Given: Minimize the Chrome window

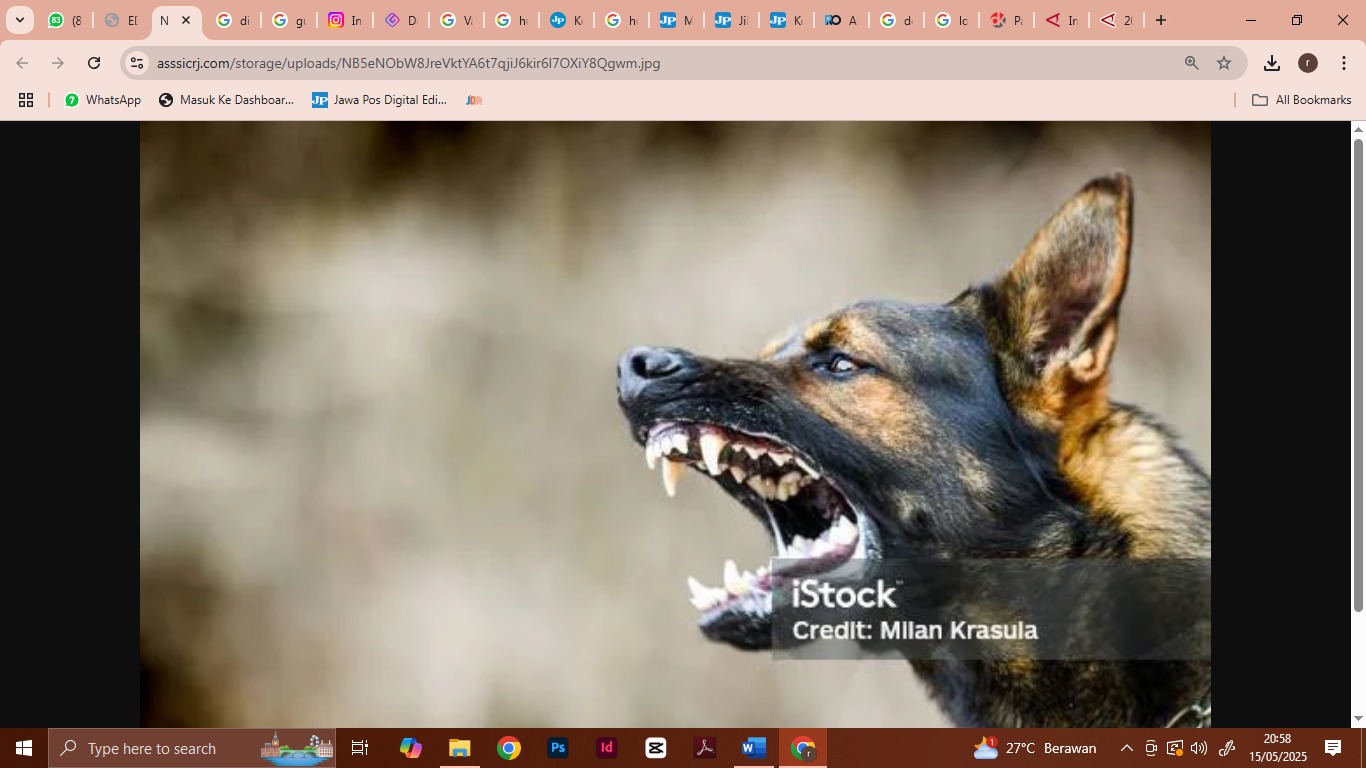Looking at the screenshot, I should [x=1251, y=20].
